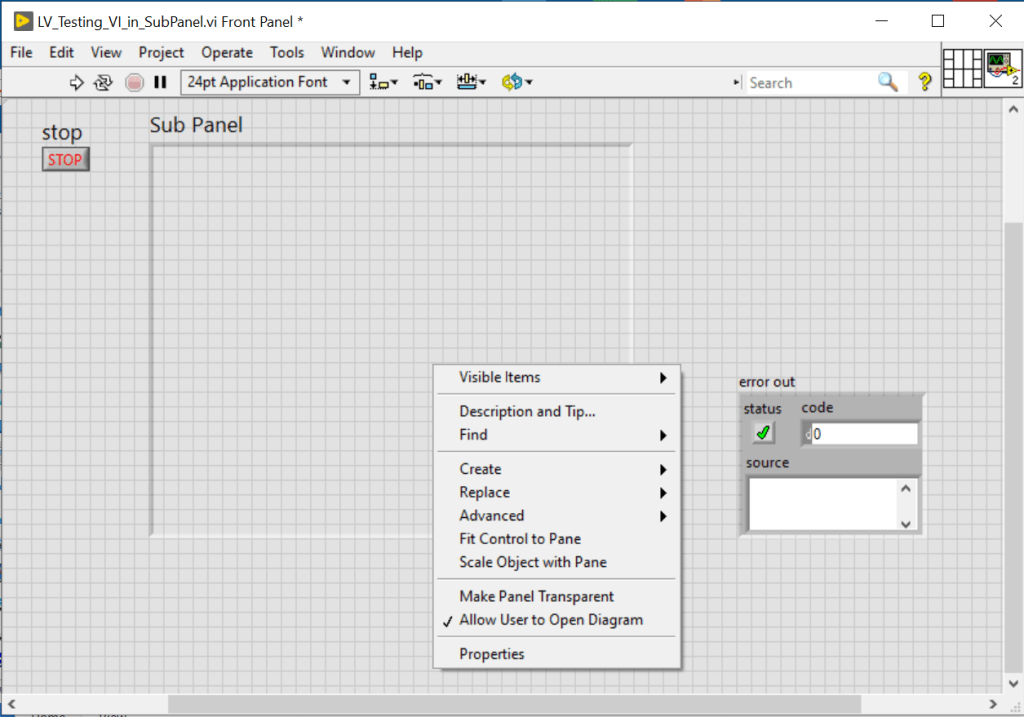Viewport: 1024px width, 717px height.
Task: Click the error code numeric field
Action: coord(864,434)
